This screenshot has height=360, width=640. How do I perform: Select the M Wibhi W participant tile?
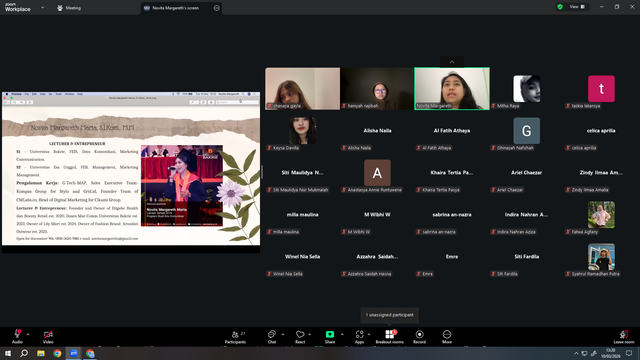point(377,215)
